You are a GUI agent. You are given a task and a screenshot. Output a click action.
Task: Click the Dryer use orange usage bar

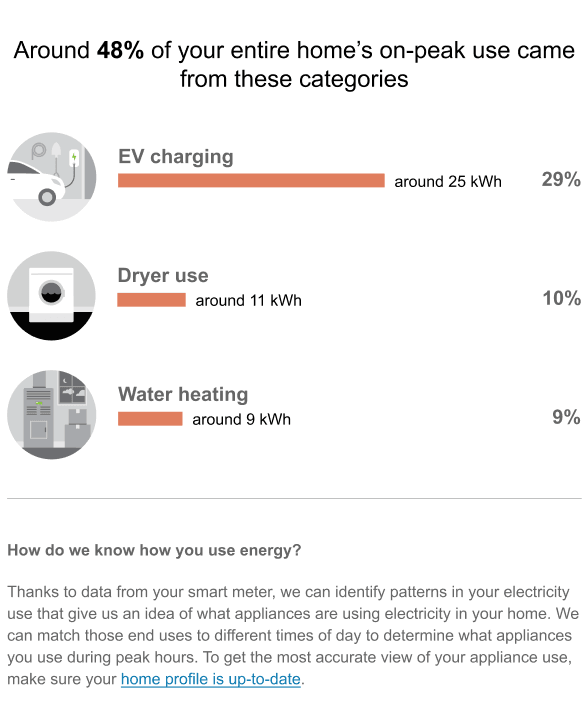[152, 300]
